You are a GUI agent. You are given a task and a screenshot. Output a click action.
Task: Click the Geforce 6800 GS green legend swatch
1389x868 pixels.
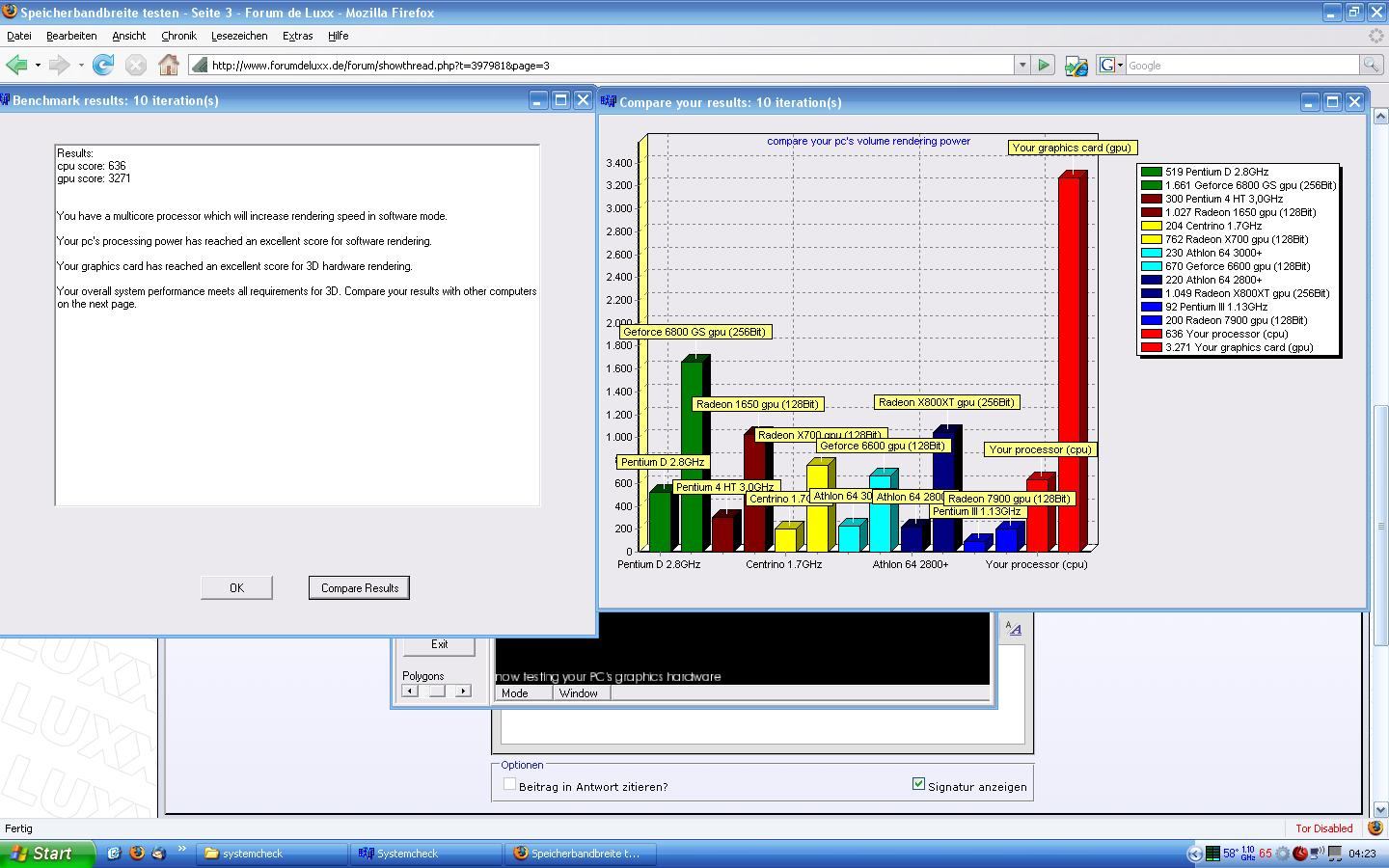pyautogui.click(x=1151, y=185)
